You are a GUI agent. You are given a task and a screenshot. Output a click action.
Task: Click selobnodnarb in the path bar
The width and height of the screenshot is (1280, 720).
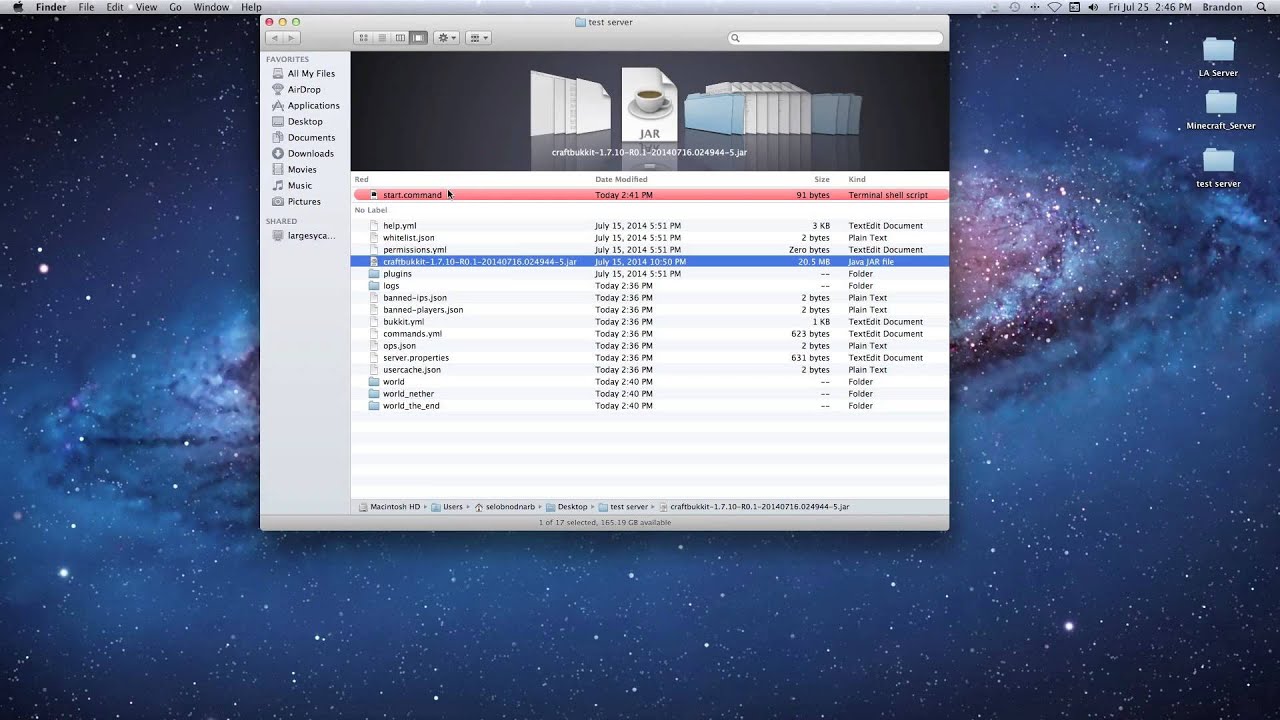[505, 507]
